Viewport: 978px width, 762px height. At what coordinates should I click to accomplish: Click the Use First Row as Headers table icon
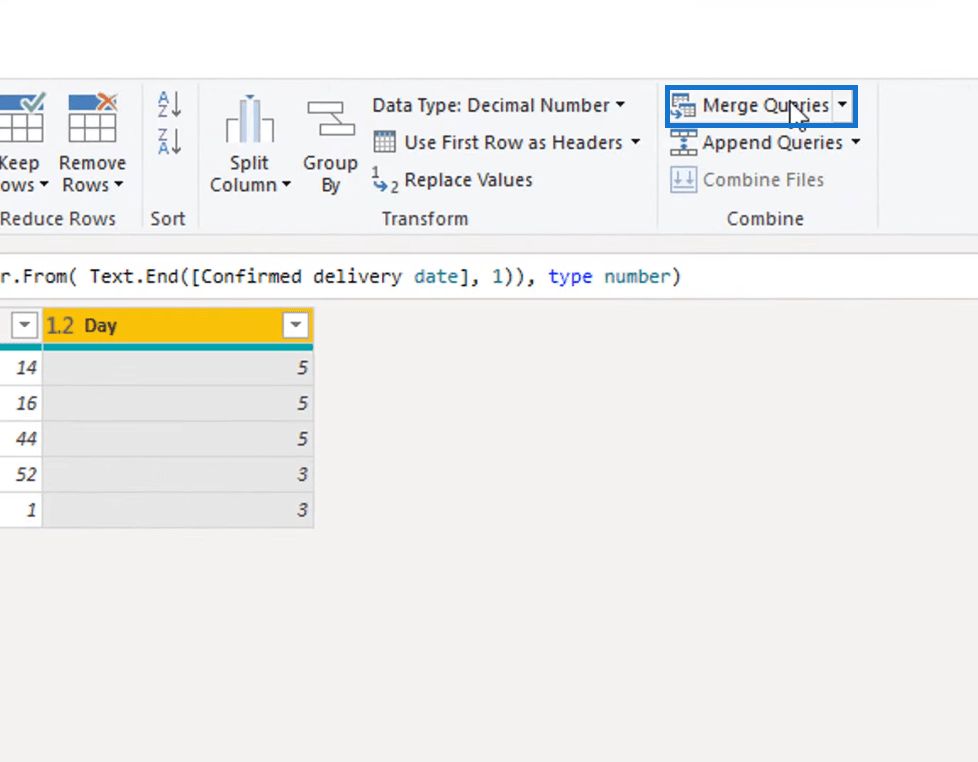tap(384, 142)
